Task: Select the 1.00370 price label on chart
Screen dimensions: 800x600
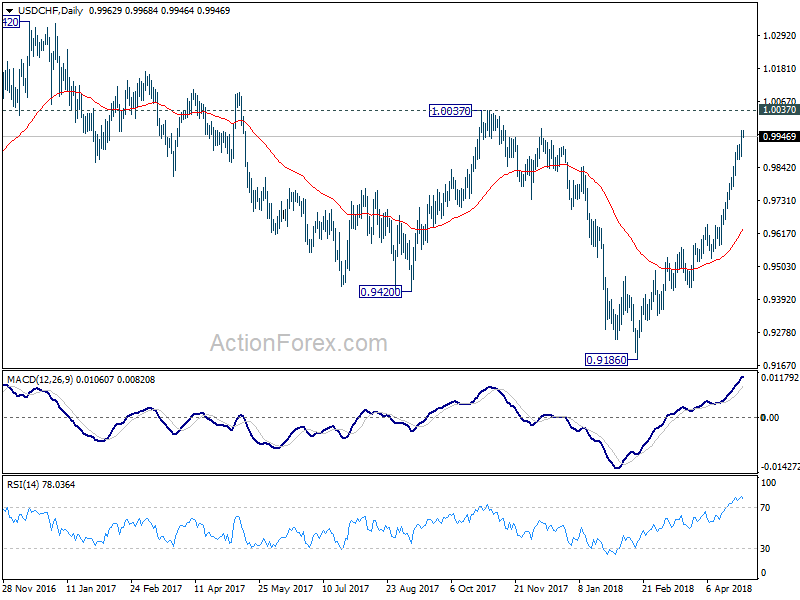Action: pyautogui.click(x=451, y=111)
